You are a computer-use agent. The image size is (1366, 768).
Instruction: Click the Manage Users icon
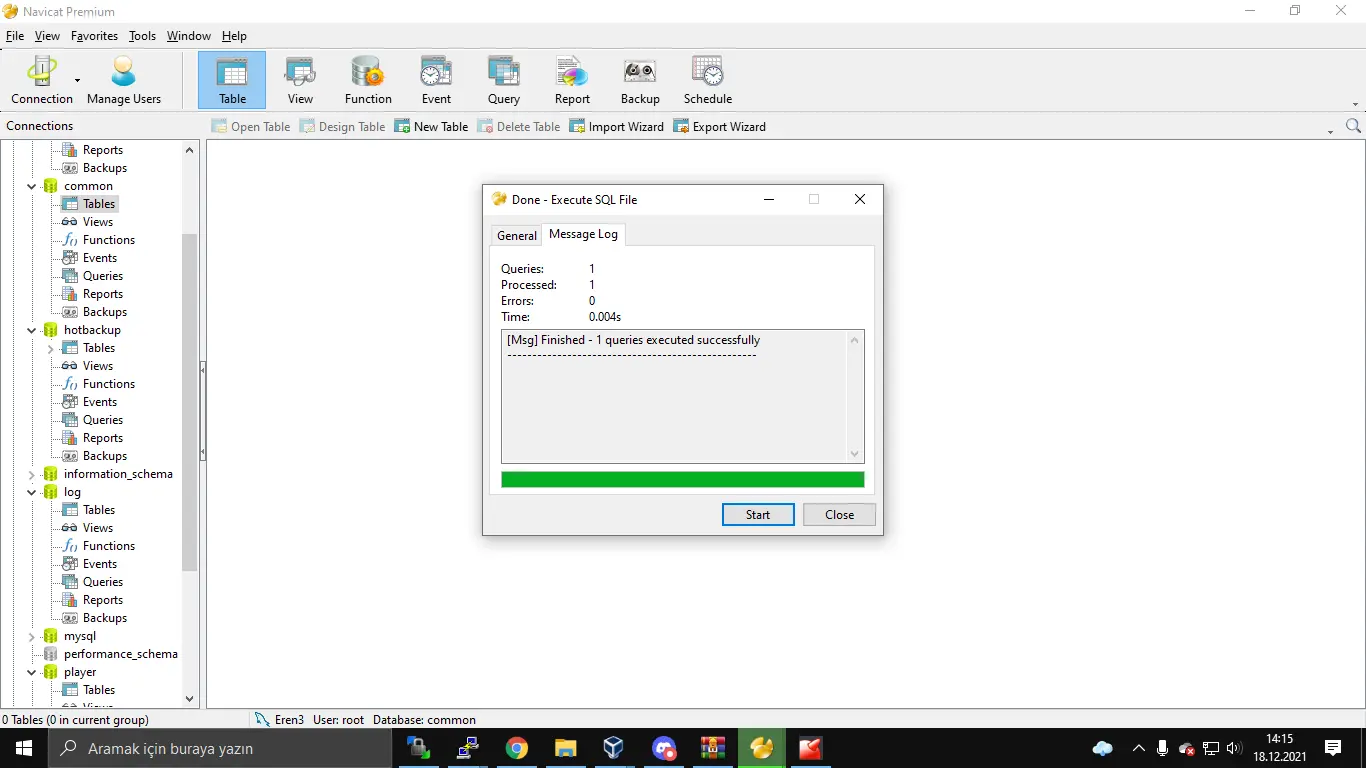[x=123, y=79]
